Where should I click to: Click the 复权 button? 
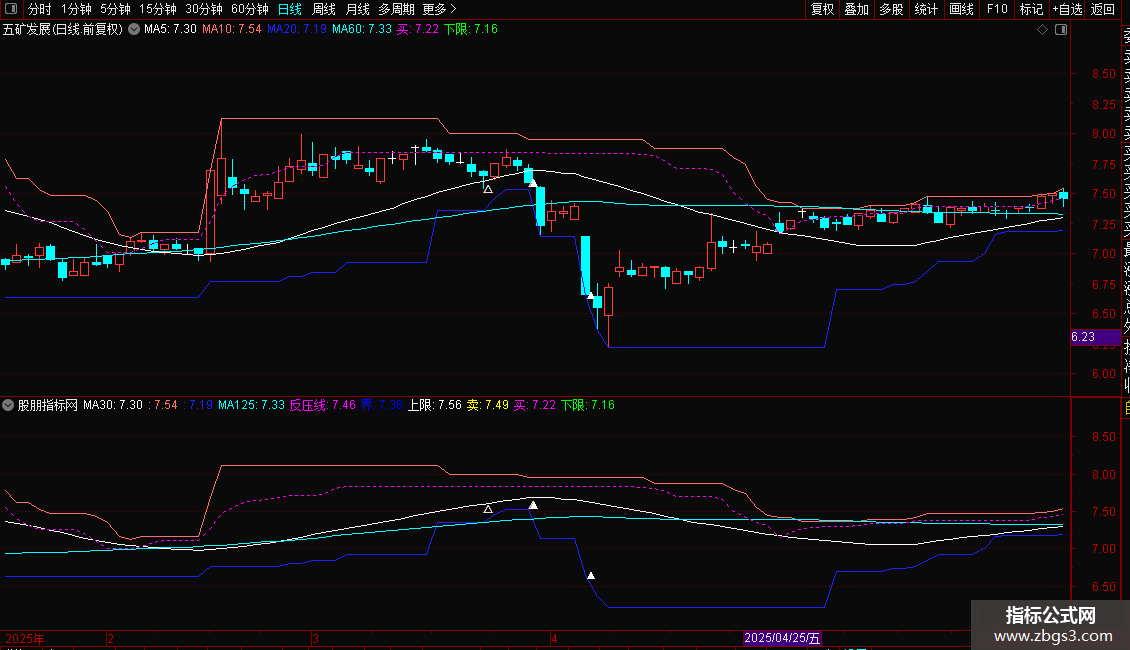[822, 9]
